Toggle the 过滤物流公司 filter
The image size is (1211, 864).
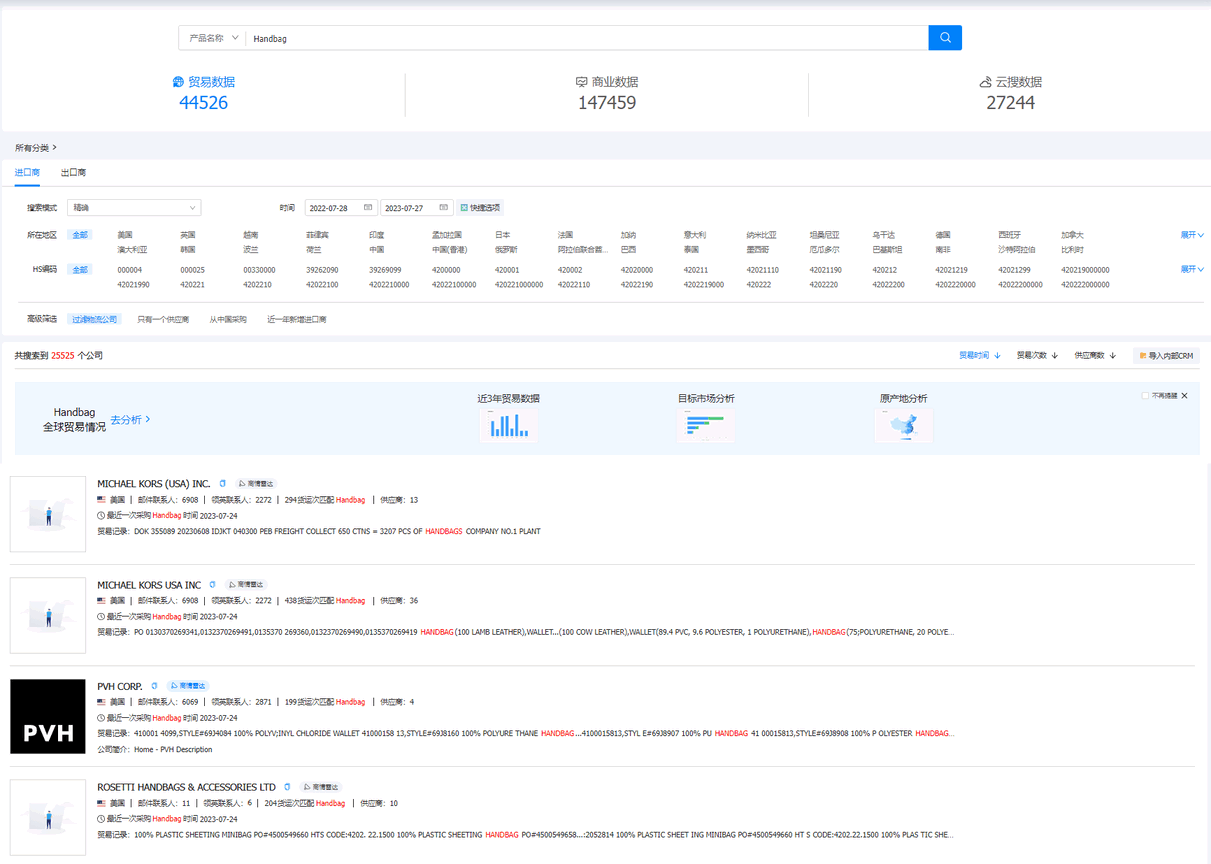click(95, 320)
